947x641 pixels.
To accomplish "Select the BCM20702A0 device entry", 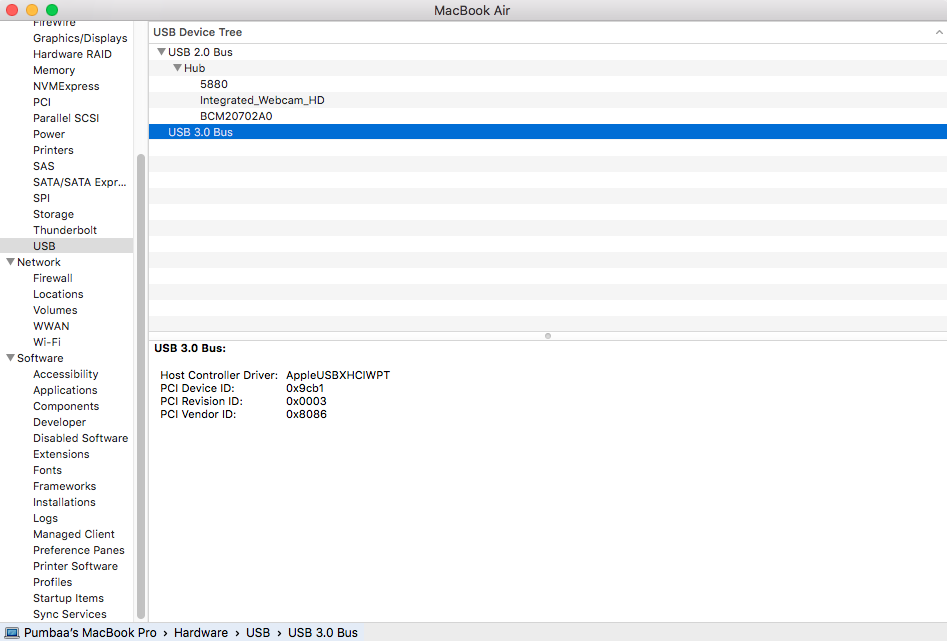I will pyautogui.click(x=236, y=116).
